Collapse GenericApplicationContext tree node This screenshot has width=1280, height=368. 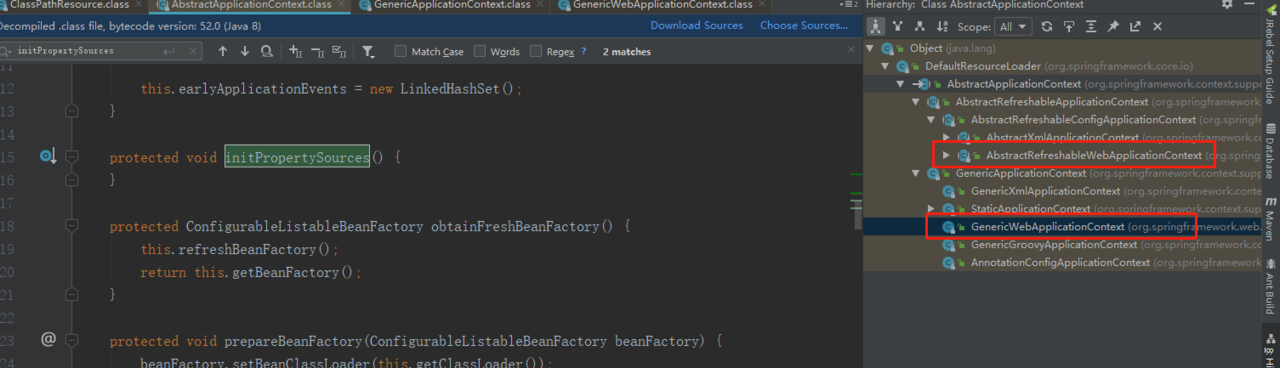pyautogui.click(x=916, y=173)
